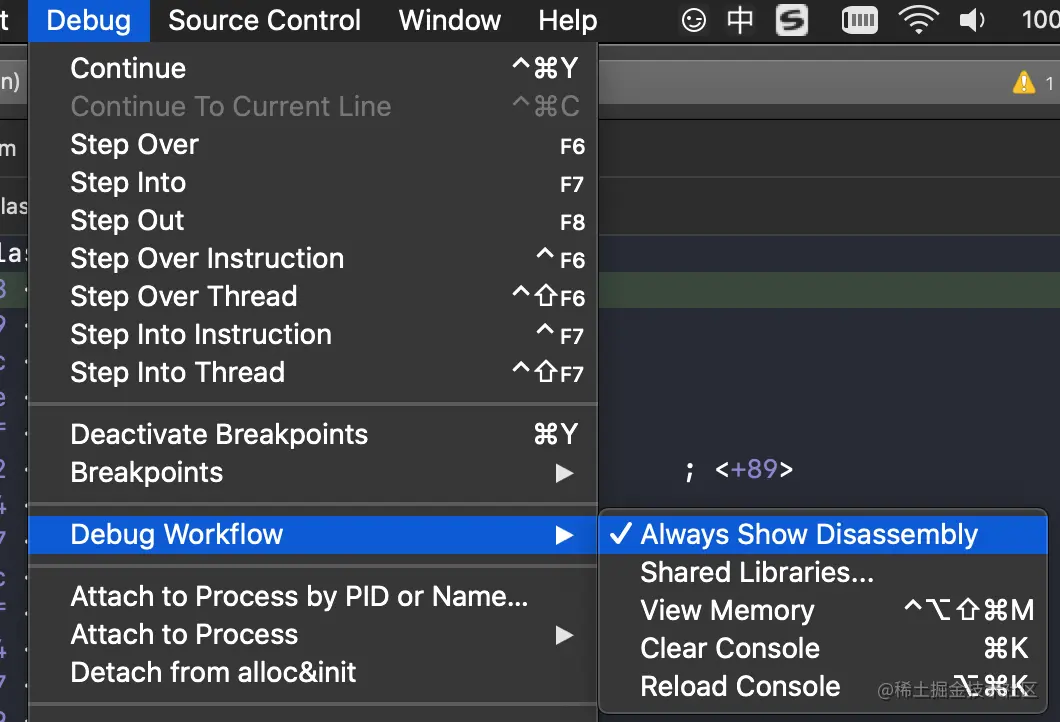Click the volume speaker icon
1060x722 pixels.
[x=972, y=20]
